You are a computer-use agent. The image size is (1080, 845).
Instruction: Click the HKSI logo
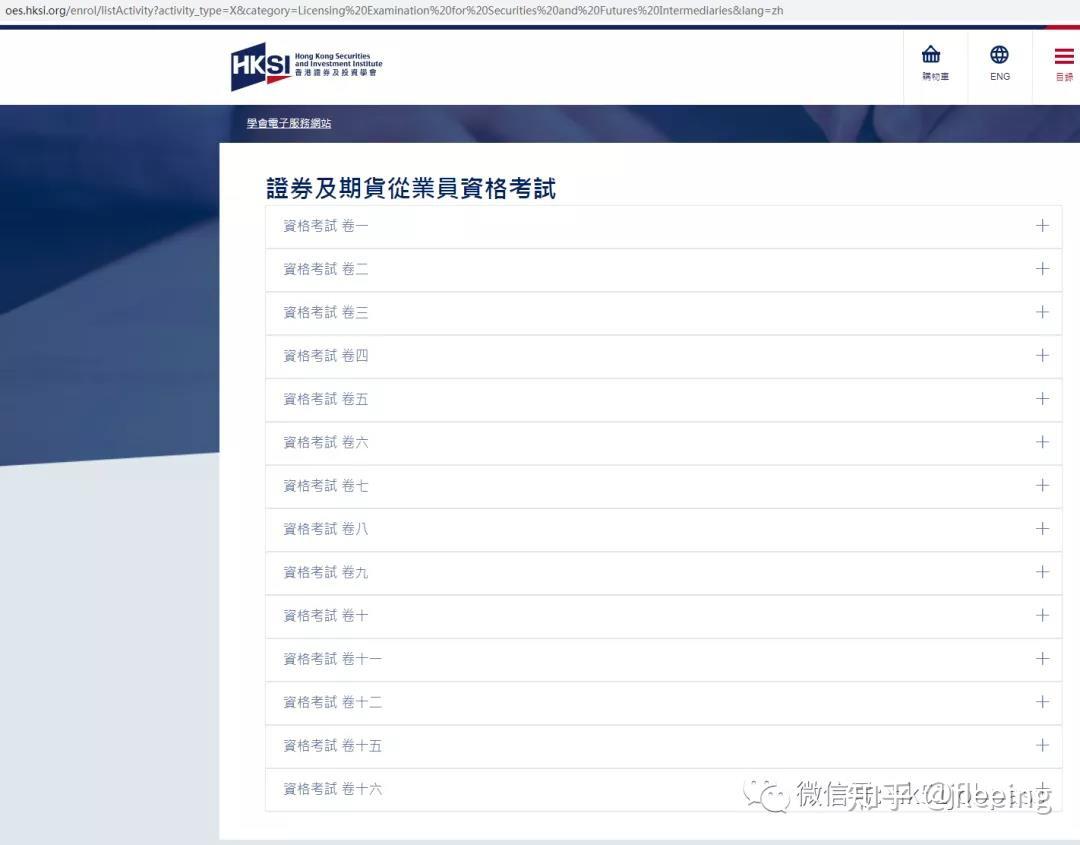[x=307, y=67]
